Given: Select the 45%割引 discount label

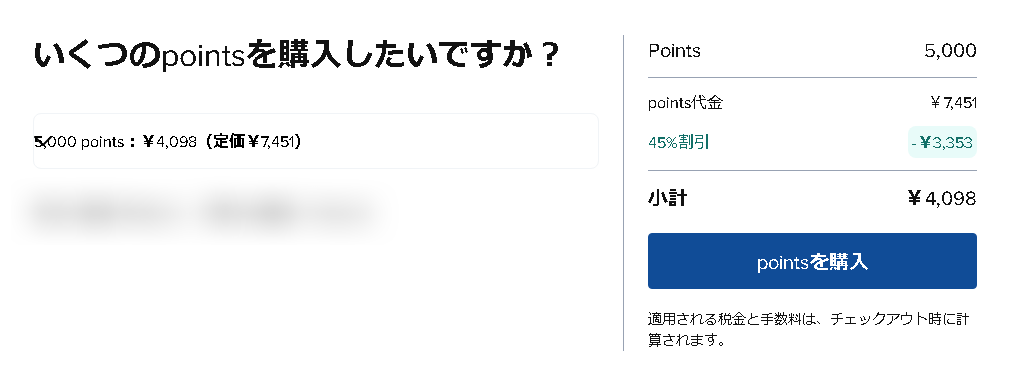Looking at the screenshot, I should (678, 143).
